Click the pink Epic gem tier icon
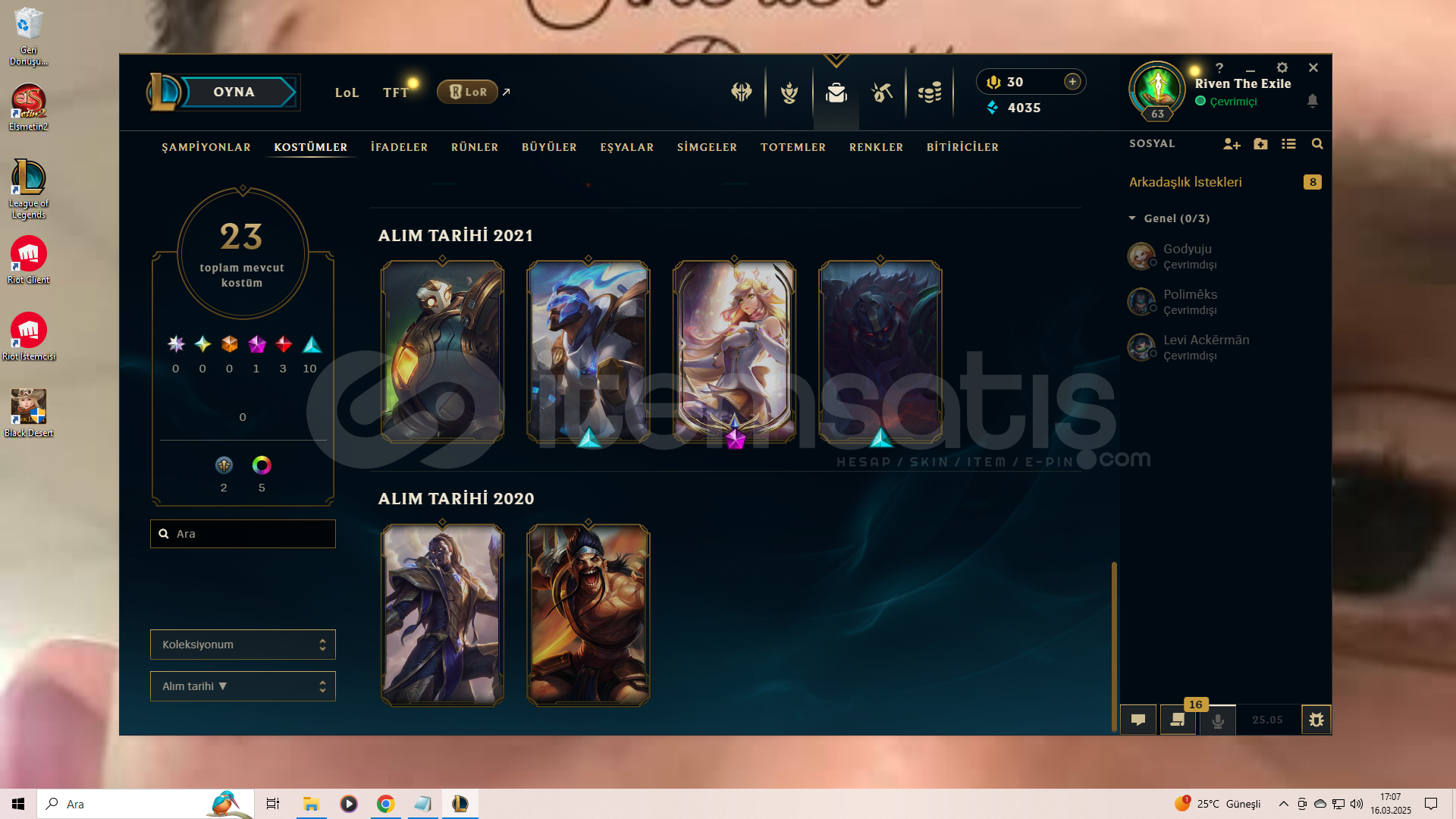 256,344
